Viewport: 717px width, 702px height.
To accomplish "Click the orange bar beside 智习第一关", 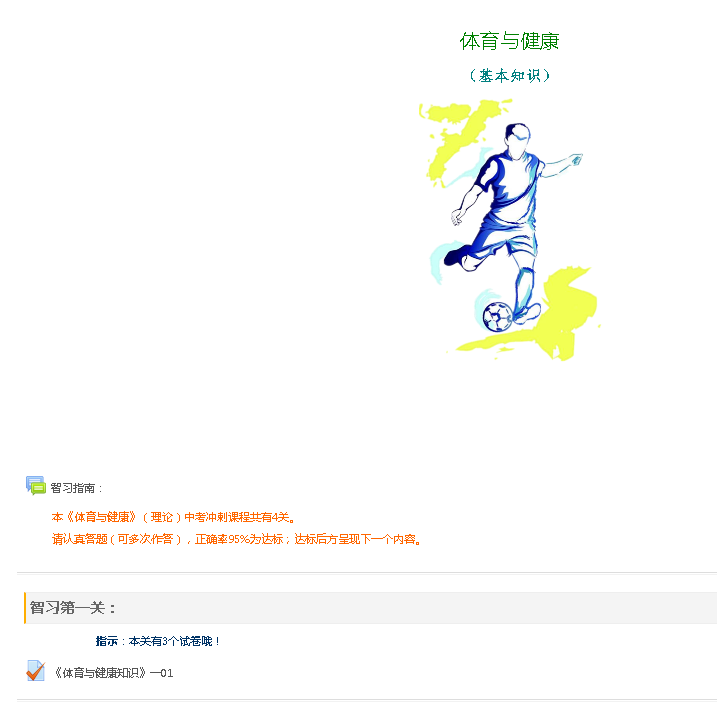I will [x=25, y=608].
